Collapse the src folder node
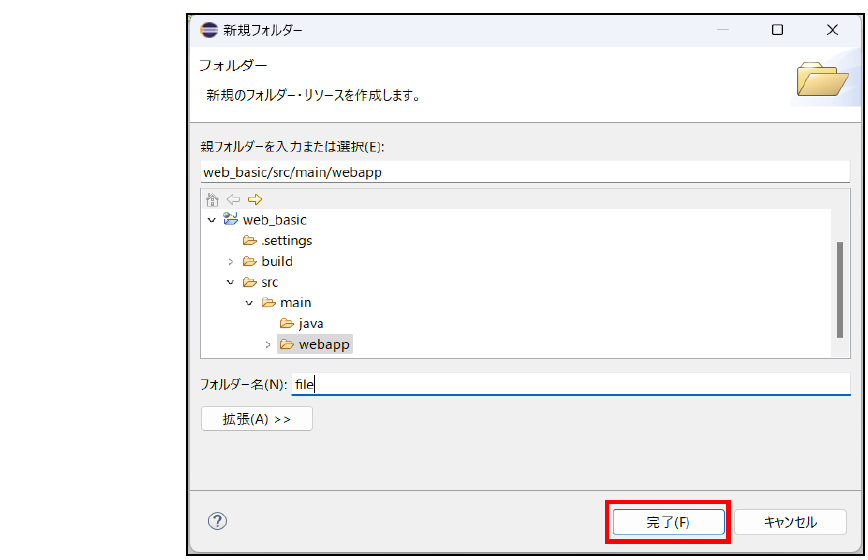Viewport: 868px width, 560px height. point(230,282)
